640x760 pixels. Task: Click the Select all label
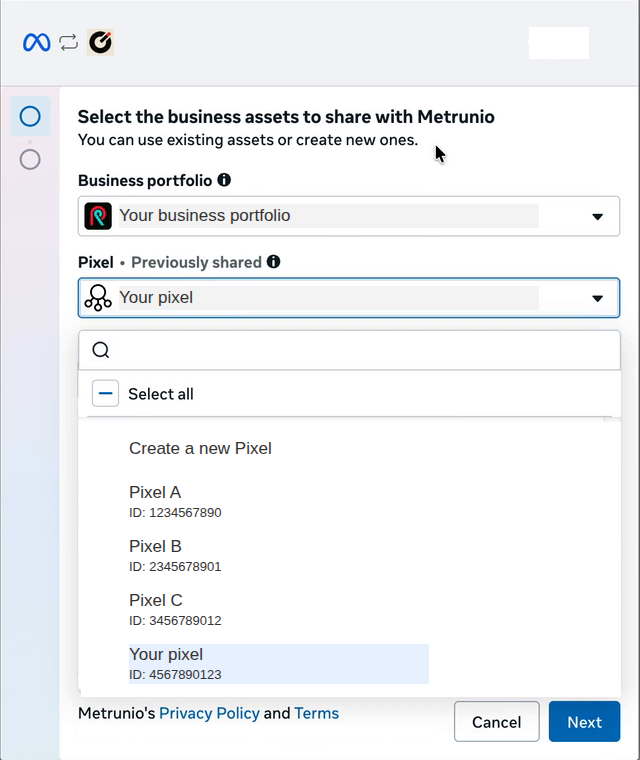click(x=161, y=394)
